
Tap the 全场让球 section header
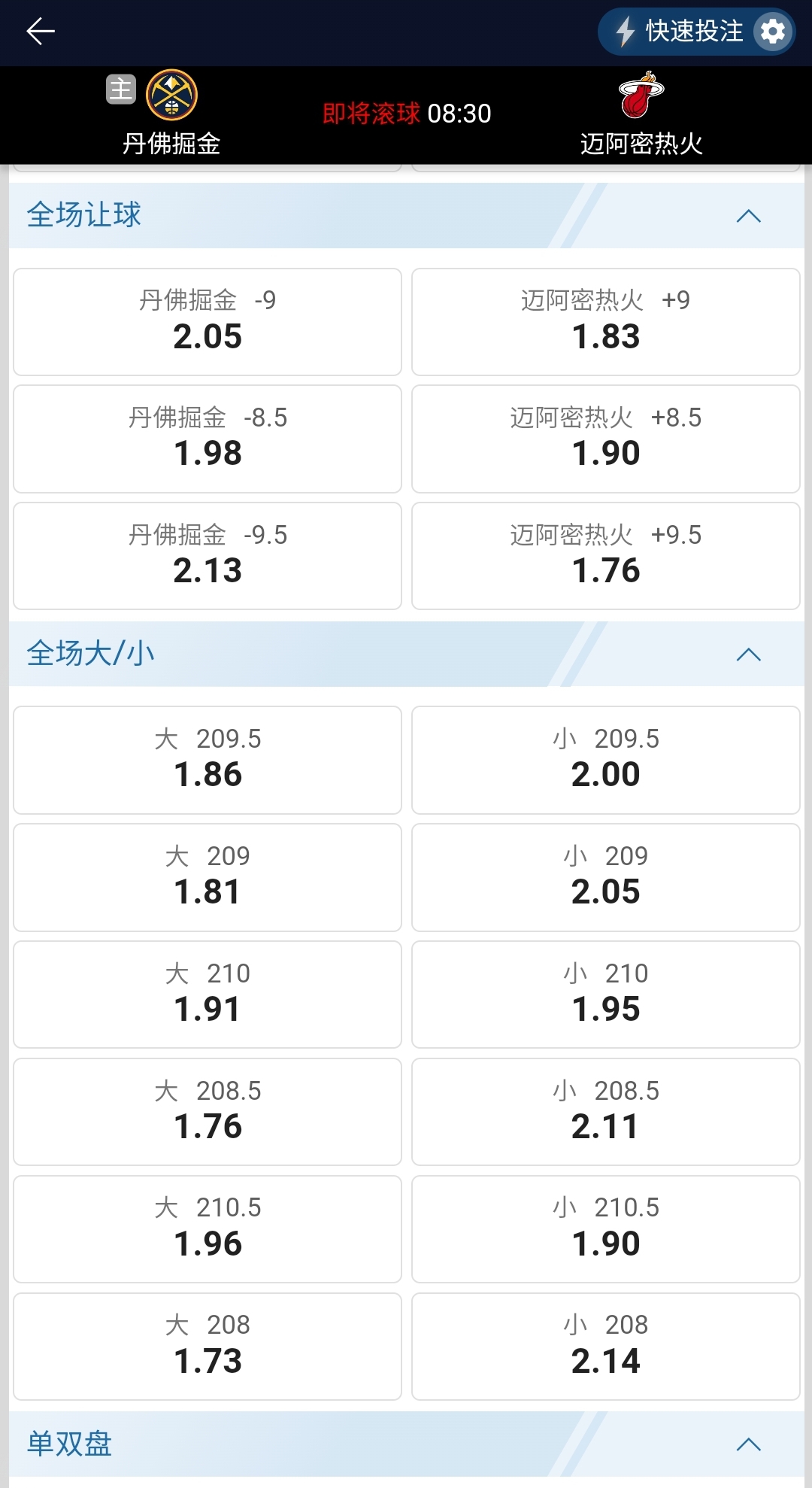click(x=83, y=214)
